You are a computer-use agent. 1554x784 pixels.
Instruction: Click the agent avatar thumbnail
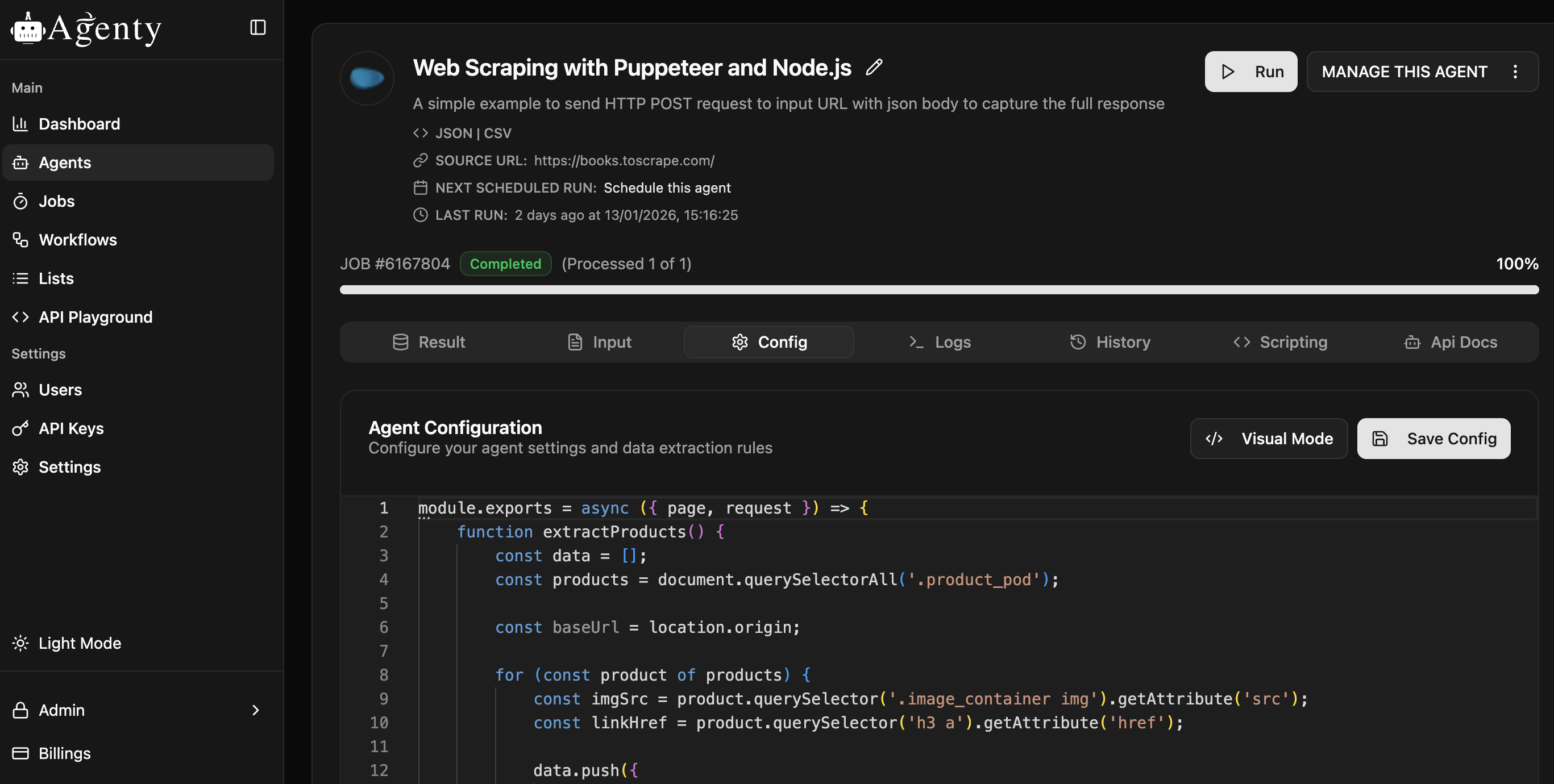pos(367,78)
